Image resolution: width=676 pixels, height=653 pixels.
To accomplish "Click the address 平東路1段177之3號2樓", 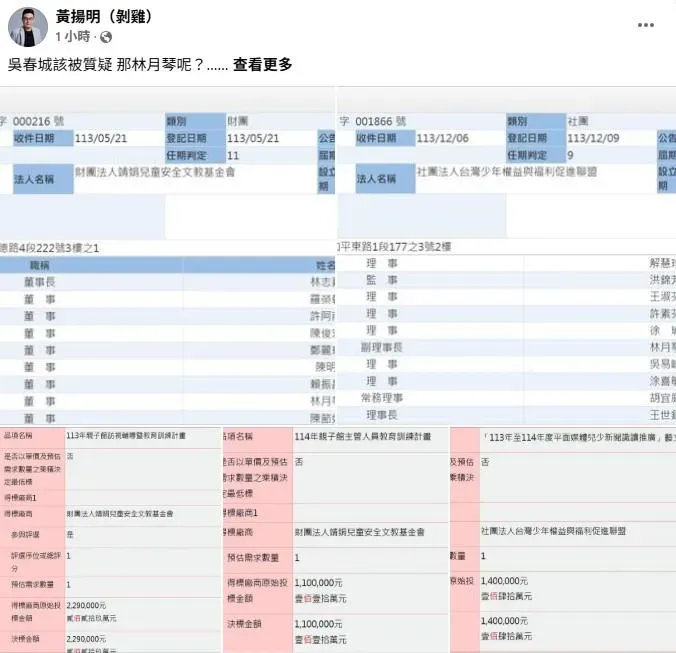I will coord(394,247).
